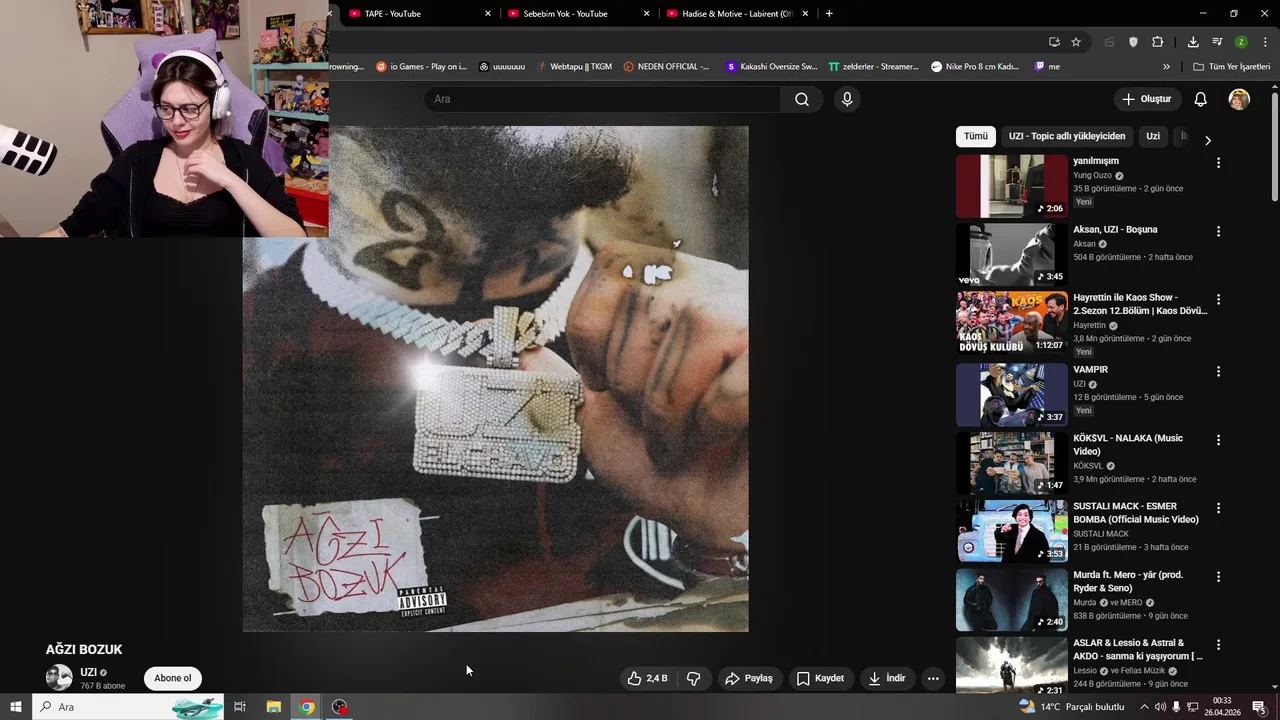Screen dimensions: 1280x720
Task: Bookmark this page with the star icon
Action: (1076, 42)
